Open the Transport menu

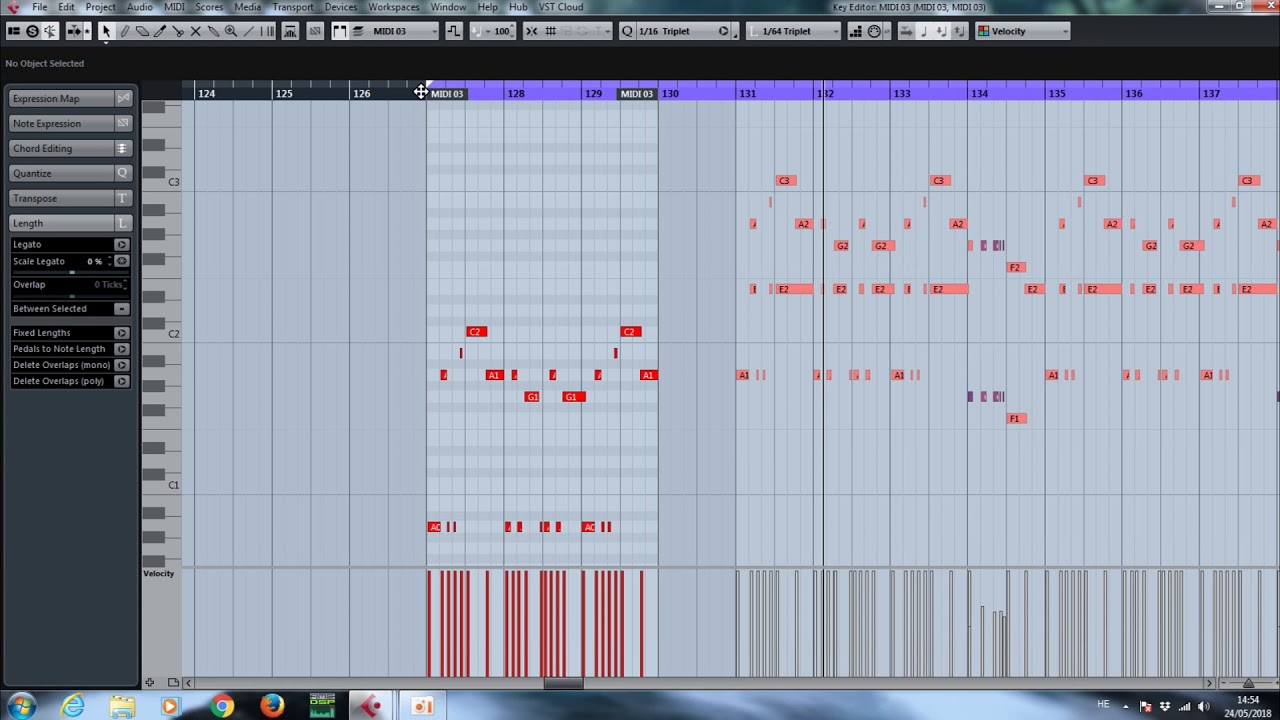[293, 7]
